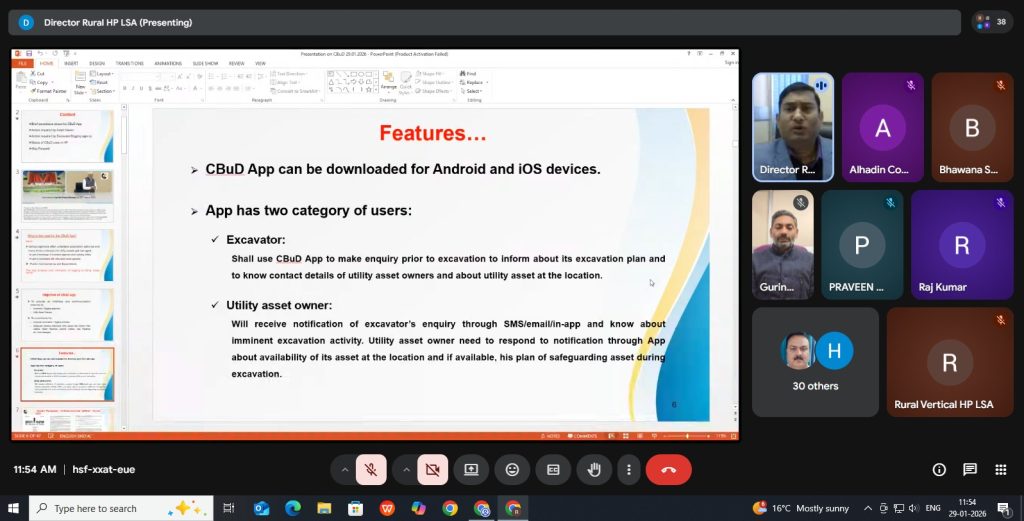This screenshot has width=1024, height=521.
Task: Open audio settings arrow beside microphone
Action: pos(344,469)
